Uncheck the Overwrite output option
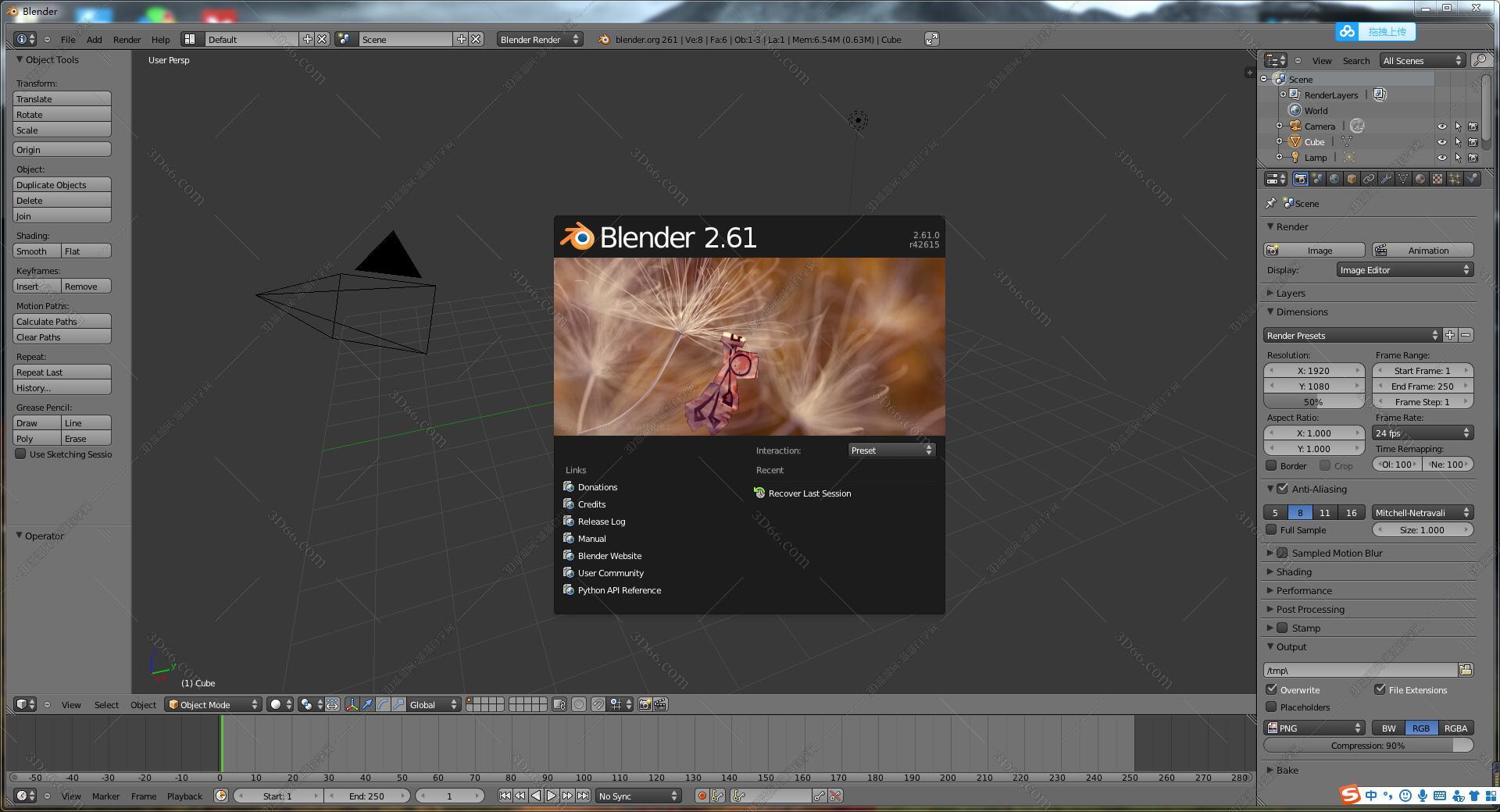This screenshot has height=812, width=1500. [x=1273, y=689]
